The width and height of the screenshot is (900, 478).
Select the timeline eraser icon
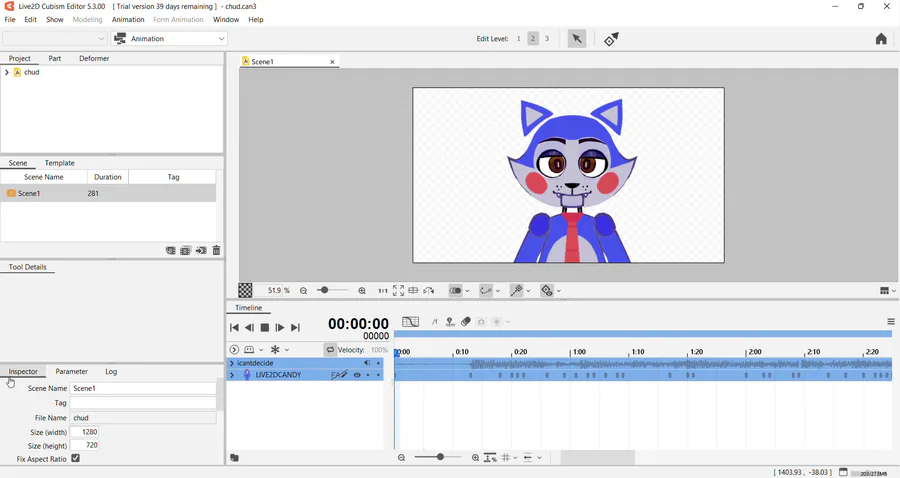[465, 322]
